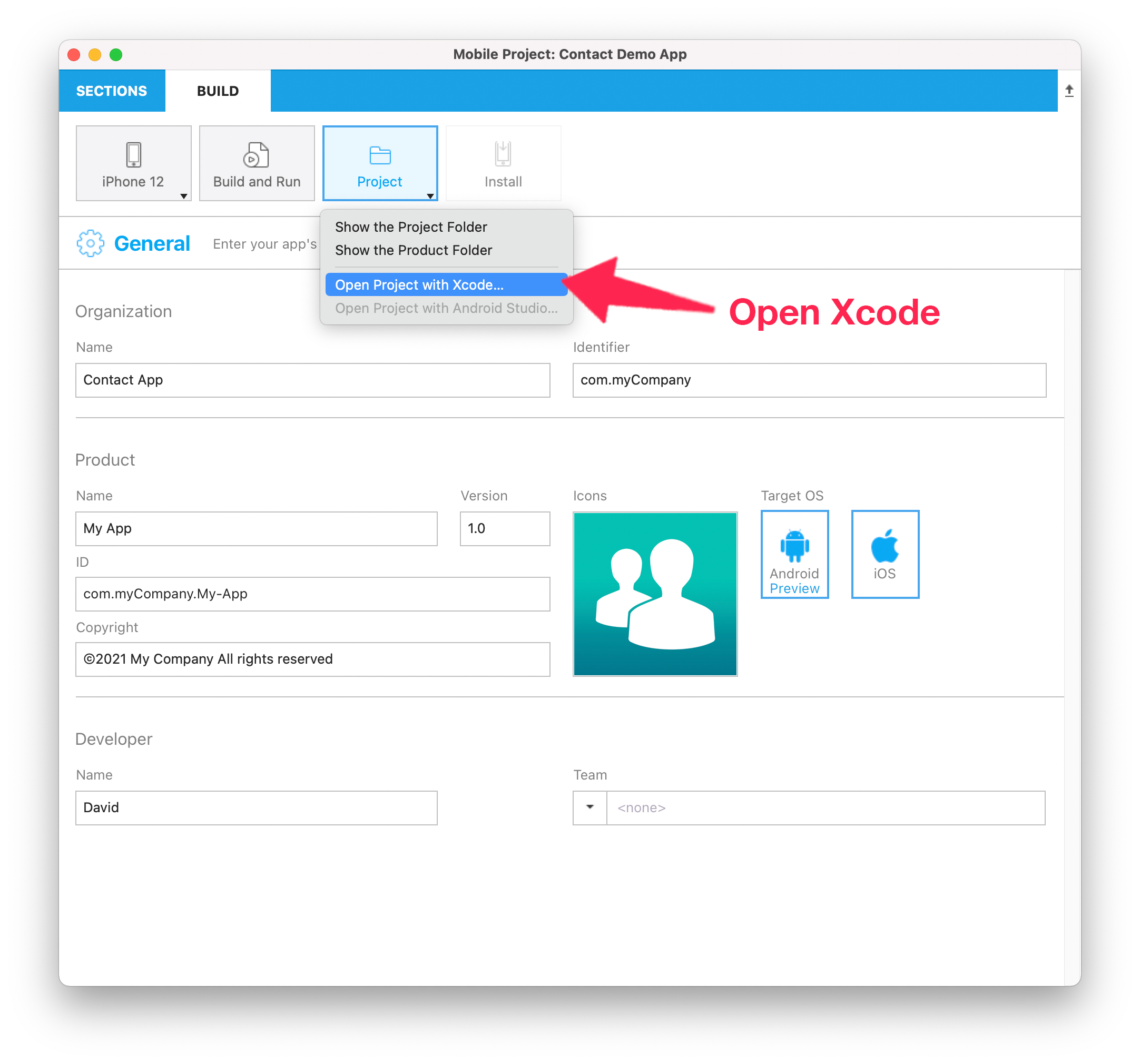Click the Product ID field
1140x1064 pixels.
tap(312, 593)
